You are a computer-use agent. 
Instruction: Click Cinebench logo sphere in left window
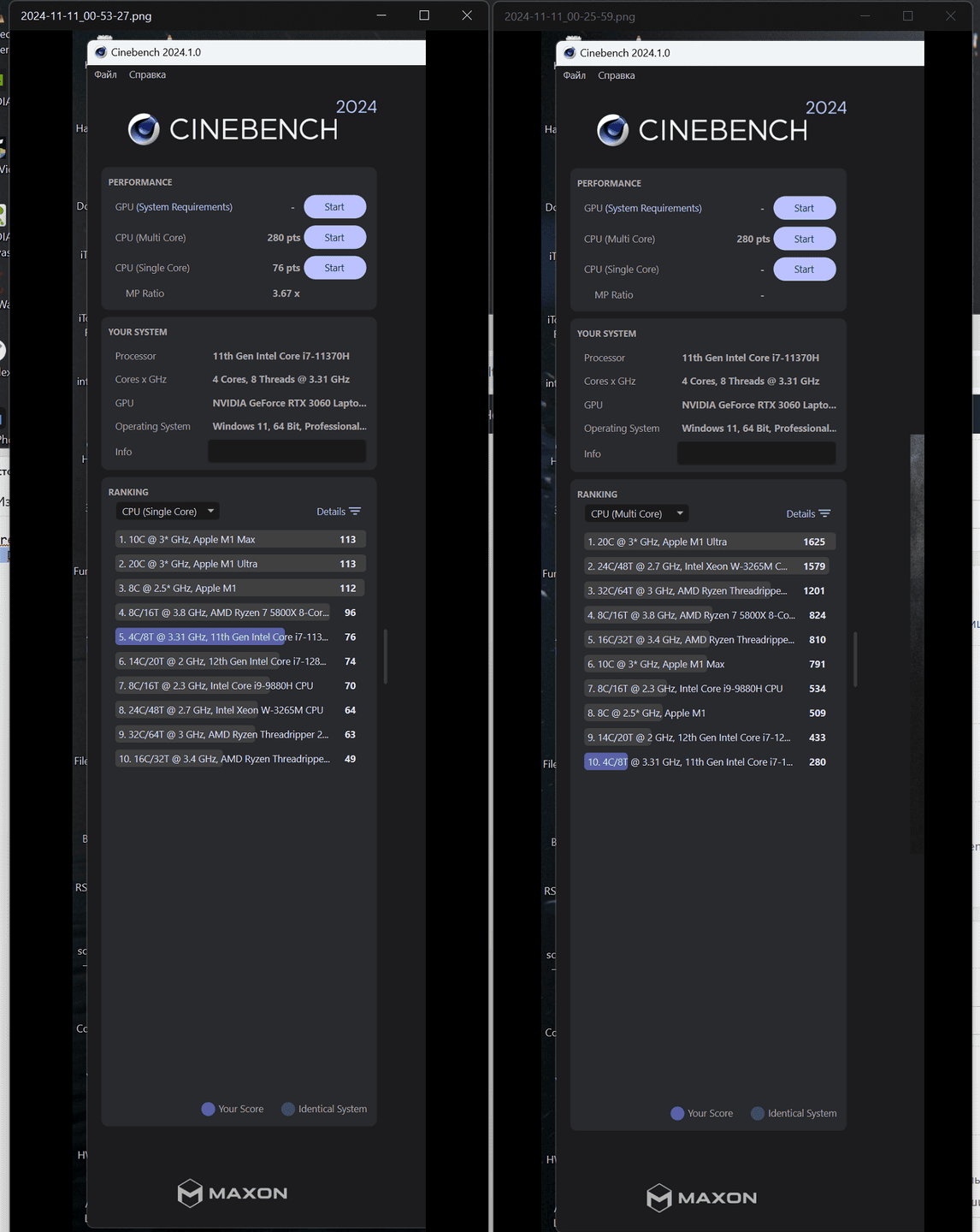(144, 129)
